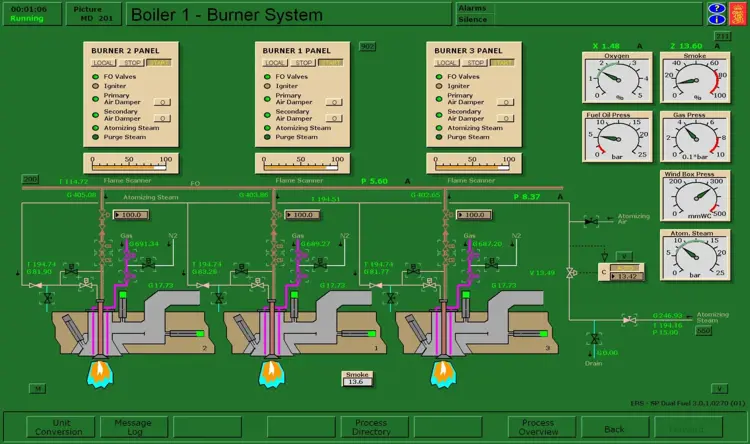
Task: Click the Atomizing Air valve symbol
Action: [591, 219]
